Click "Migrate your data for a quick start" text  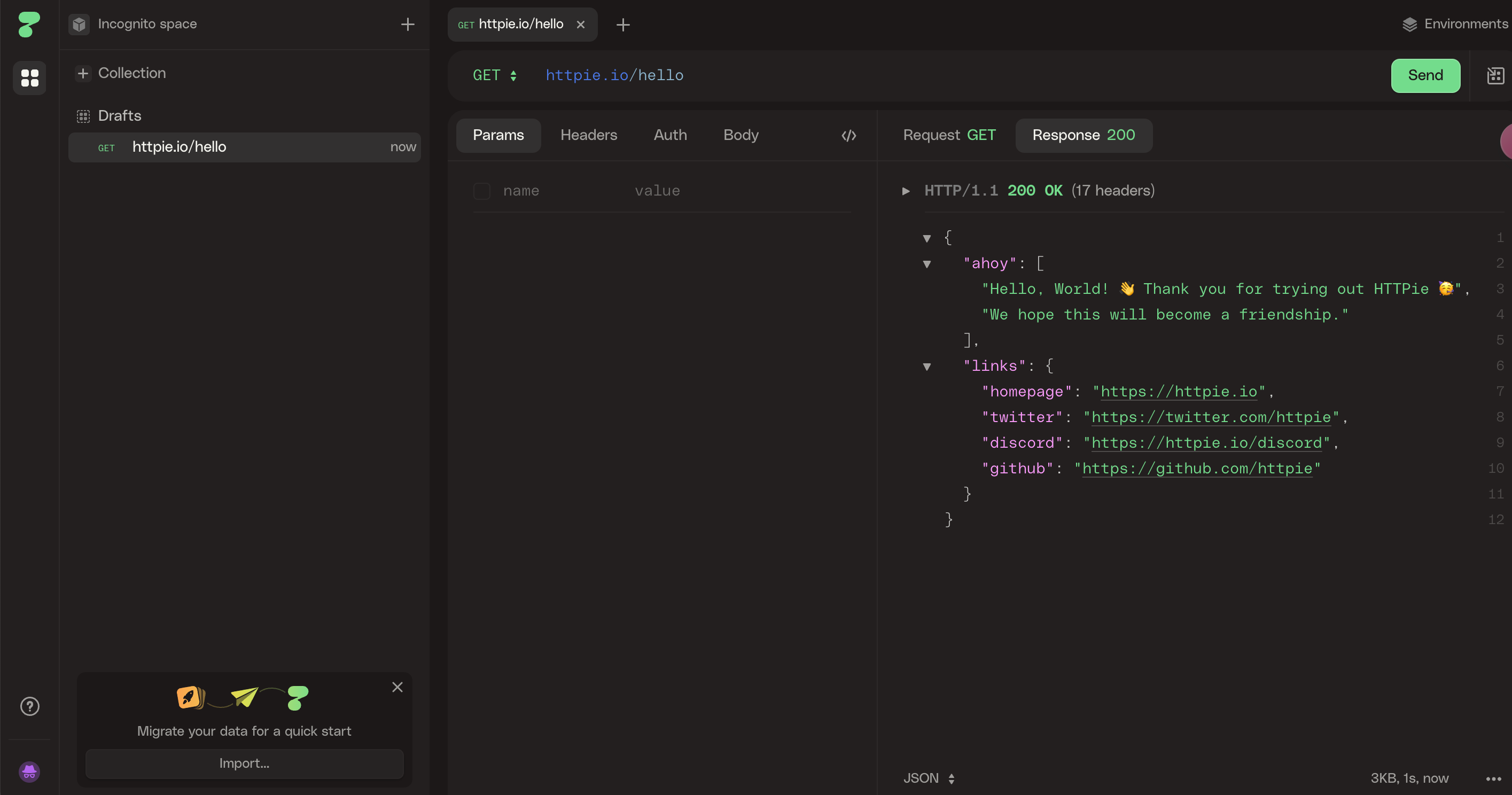244,731
